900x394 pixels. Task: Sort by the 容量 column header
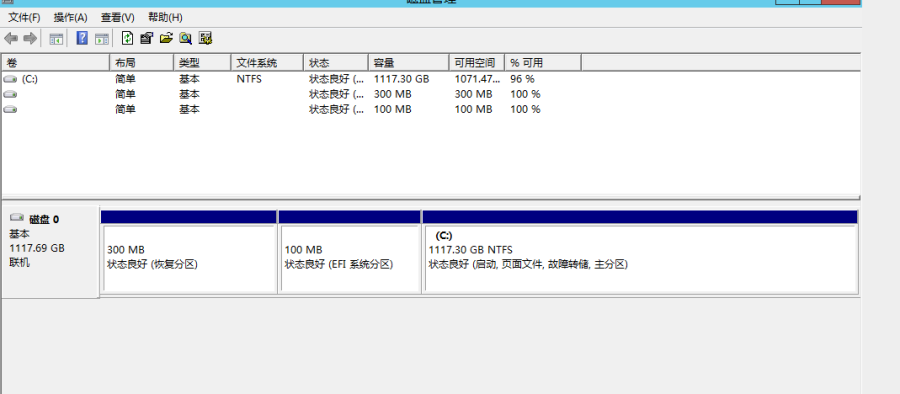point(408,63)
